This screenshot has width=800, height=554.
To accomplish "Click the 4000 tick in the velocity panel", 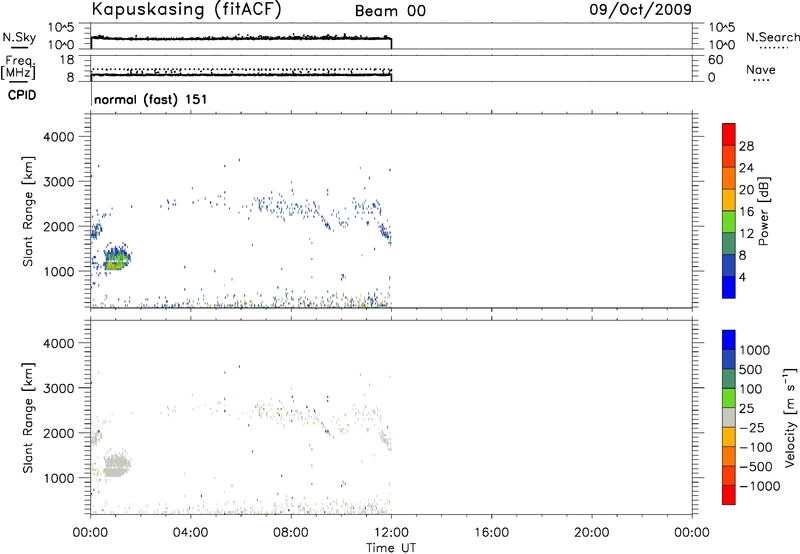I will pyautogui.click(x=59, y=343).
